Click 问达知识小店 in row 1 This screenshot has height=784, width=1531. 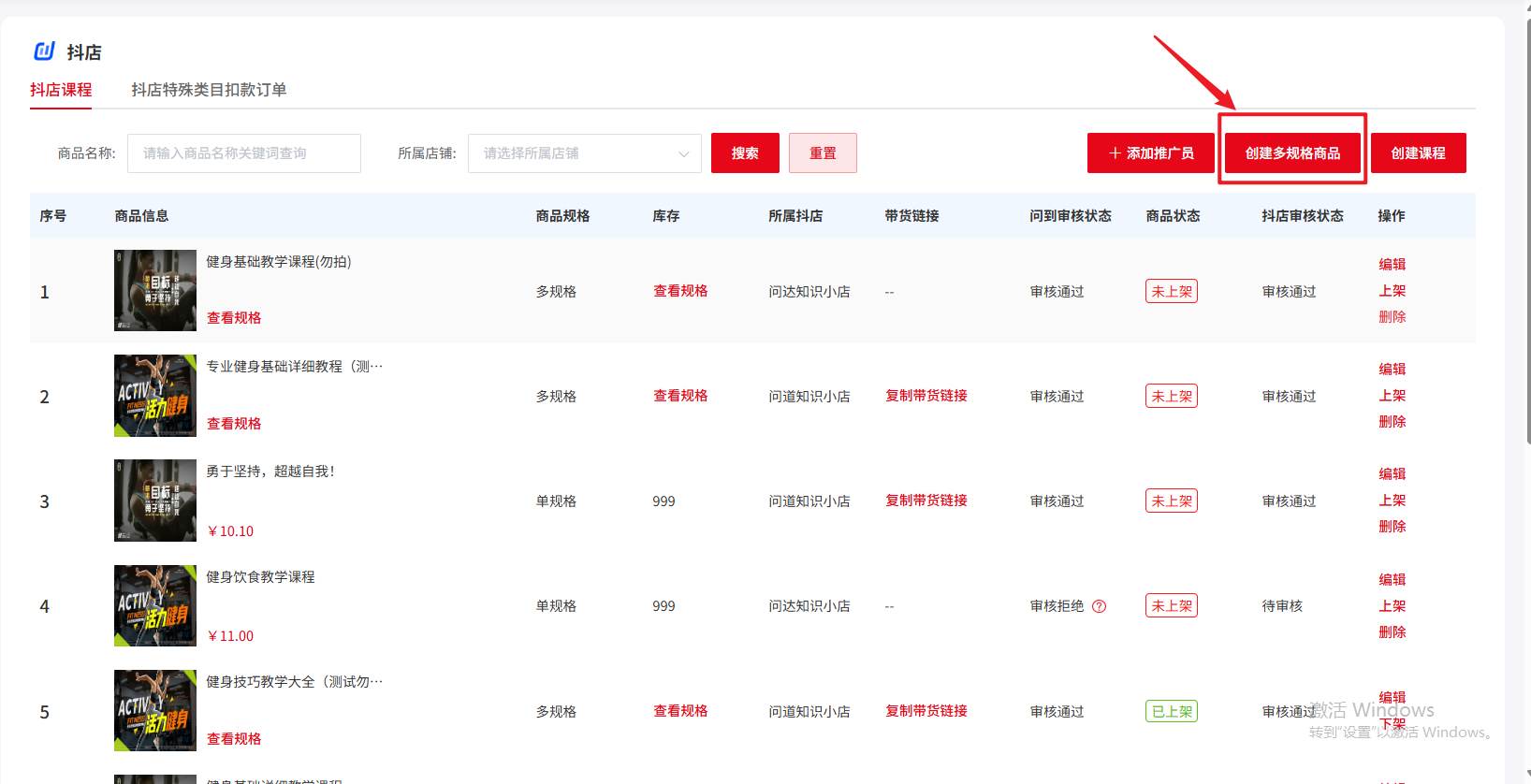point(809,292)
